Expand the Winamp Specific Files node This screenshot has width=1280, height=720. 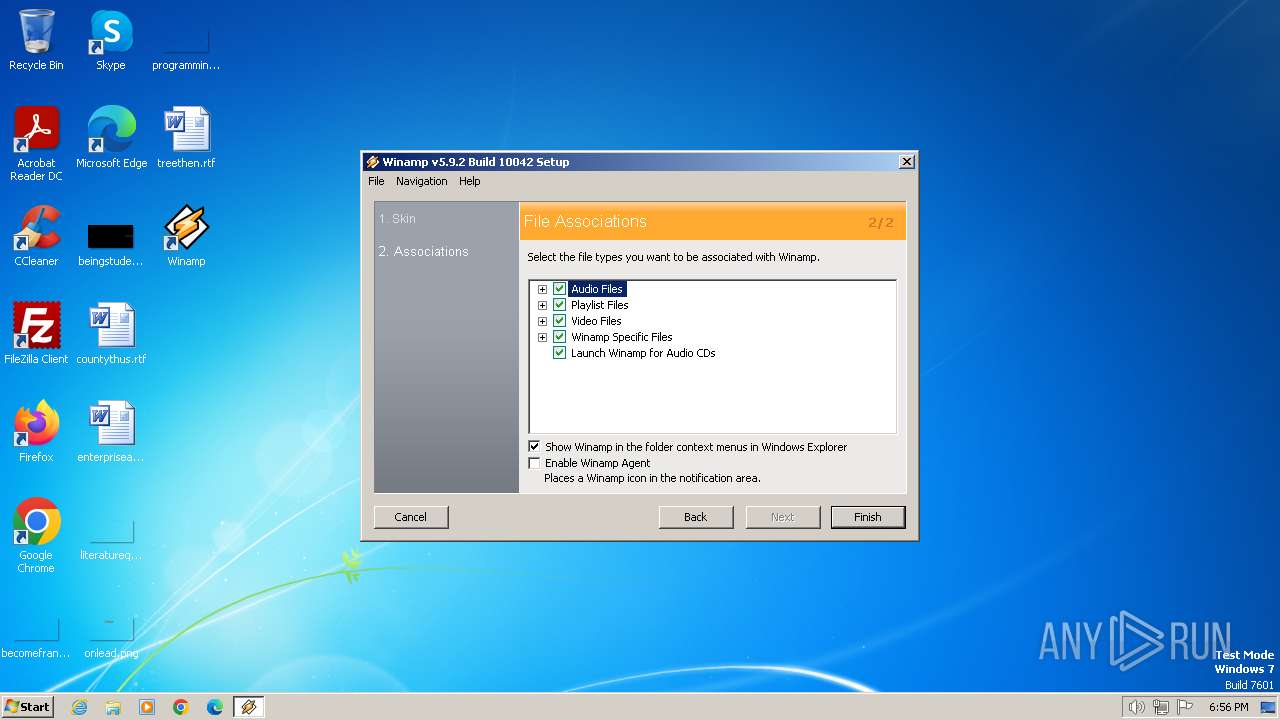543,337
